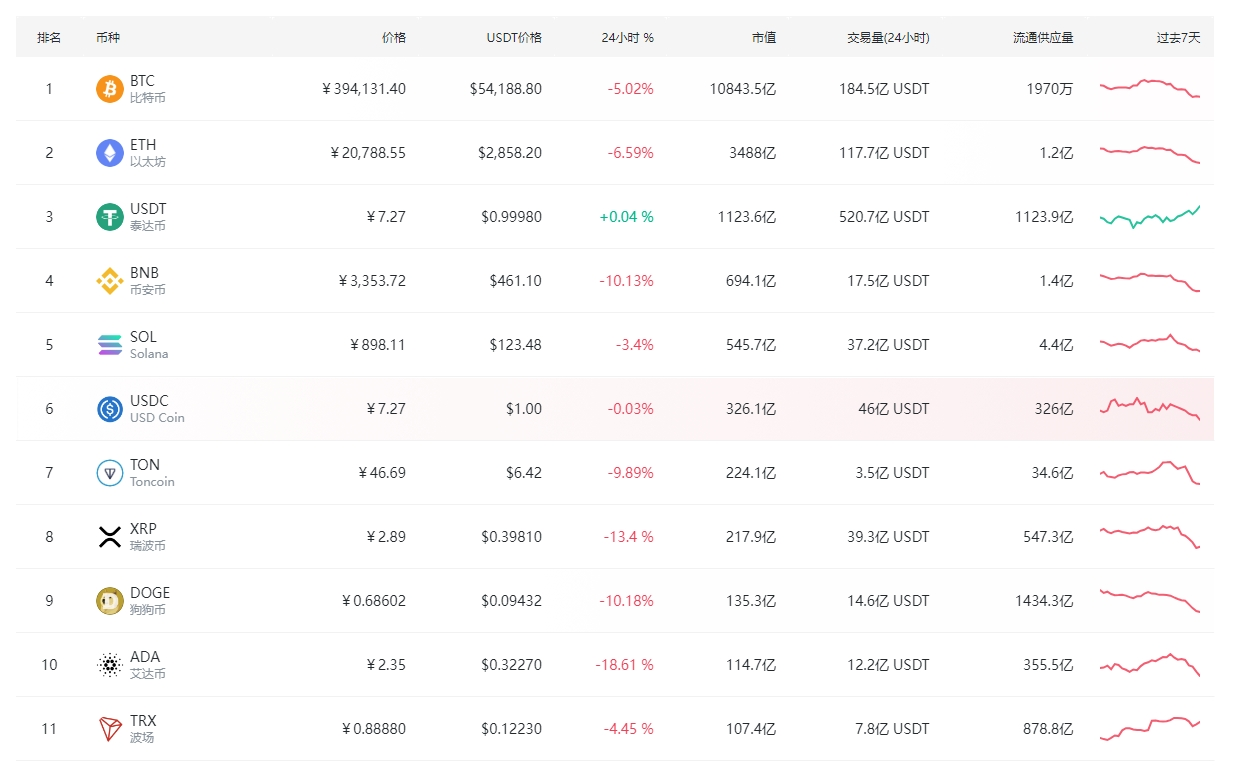Sort by 24小时 % column header
Viewport: 1257px width, 767px height.
pyautogui.click(x=627, y=38)
